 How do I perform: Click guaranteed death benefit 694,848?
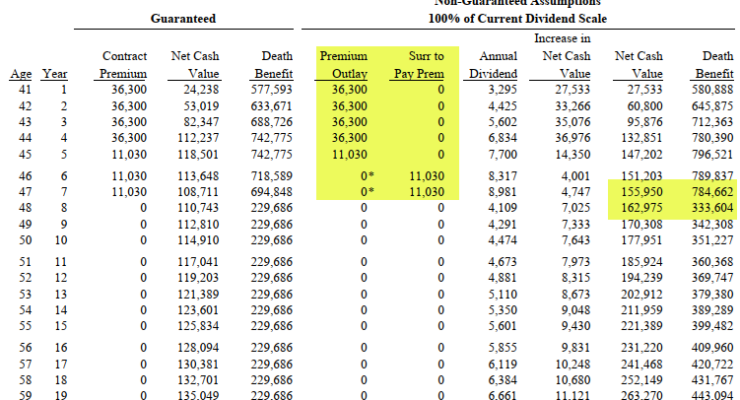271,192
